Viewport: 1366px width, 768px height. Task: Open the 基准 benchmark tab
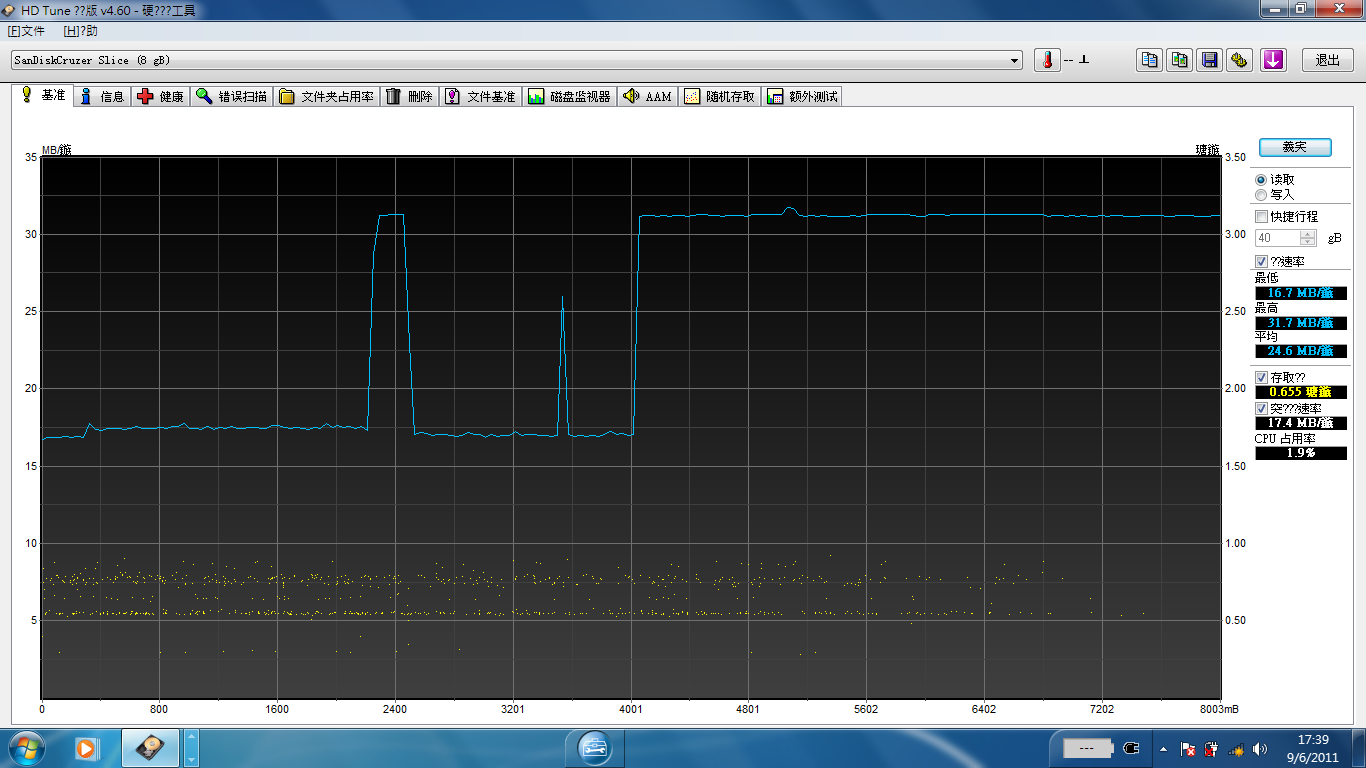[43, 95]
